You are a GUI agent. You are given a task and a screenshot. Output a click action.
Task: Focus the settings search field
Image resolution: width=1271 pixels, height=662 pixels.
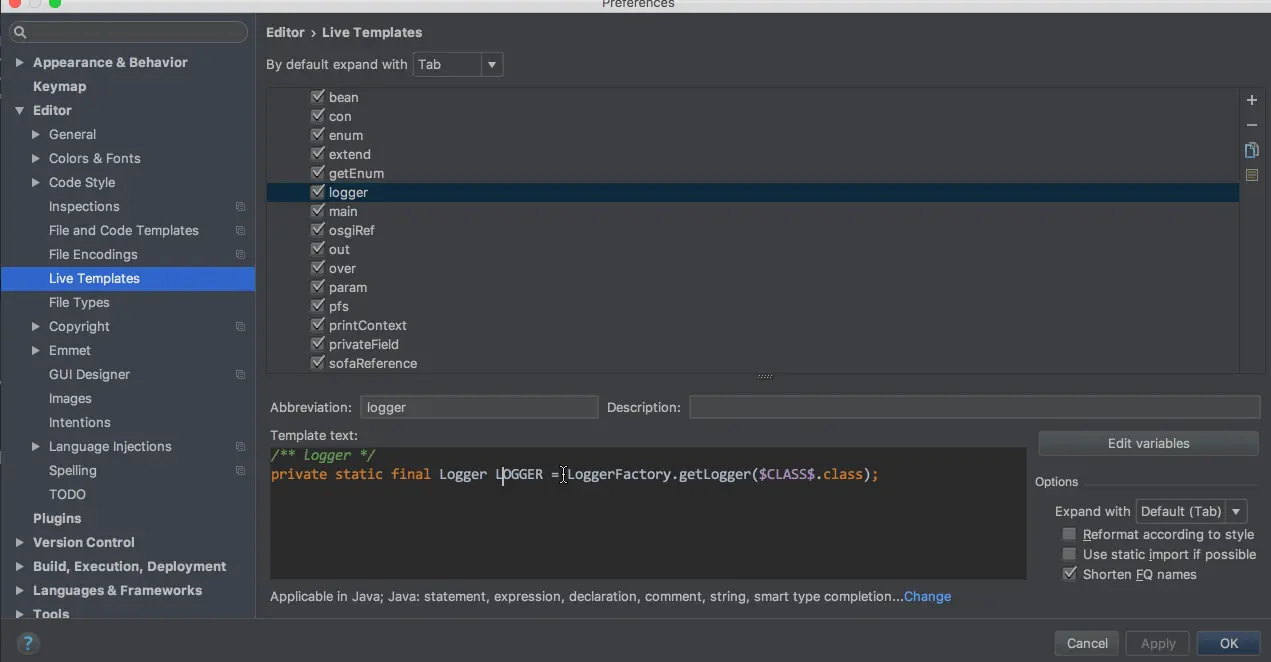click(128, 32)
